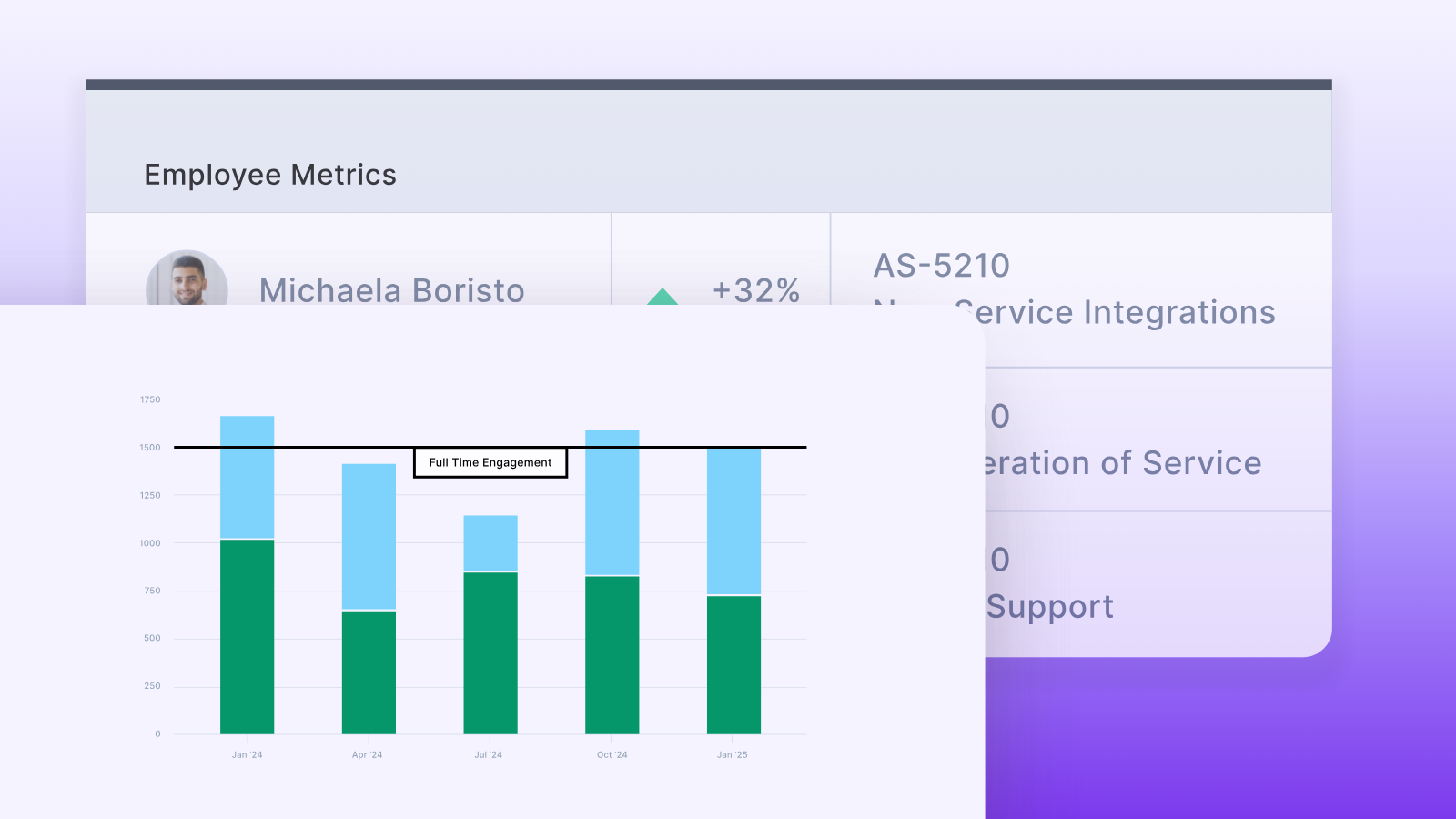Click the Michaela Boristo name text

[x=391, y=290]
